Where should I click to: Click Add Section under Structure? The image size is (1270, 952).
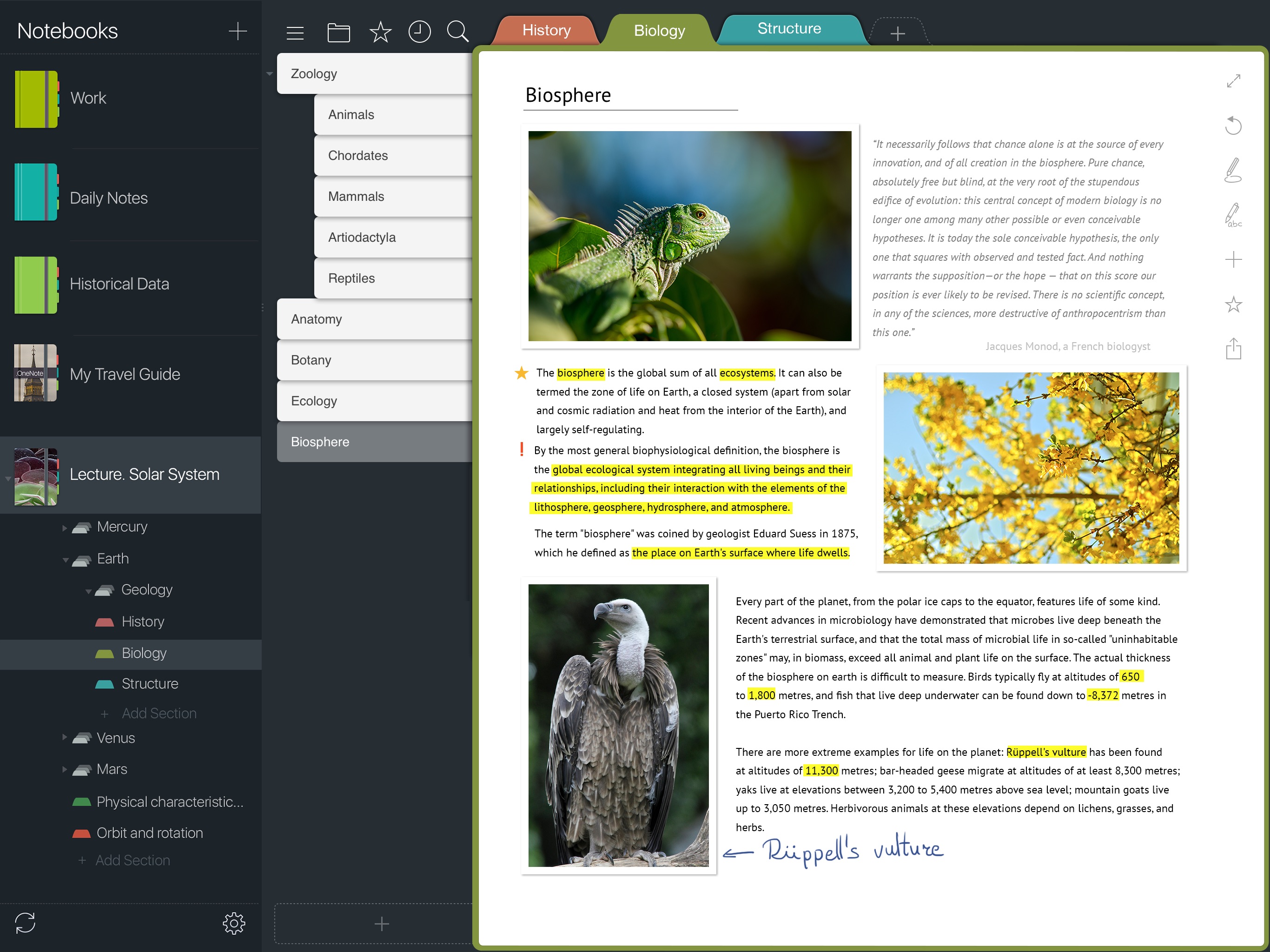pyautogui.click(x=159, y=714)
